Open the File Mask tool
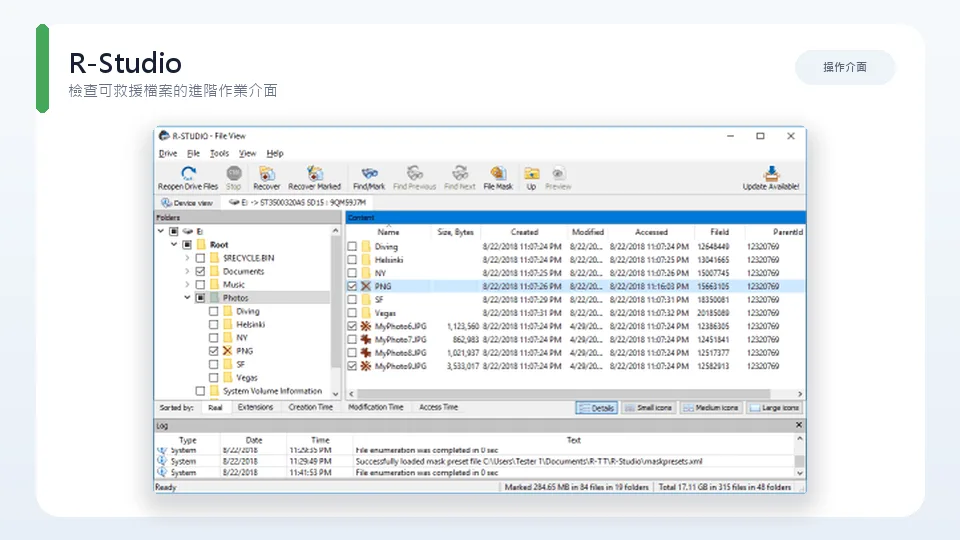This screenshot has width=960, height=540. (x=498, y=178)
